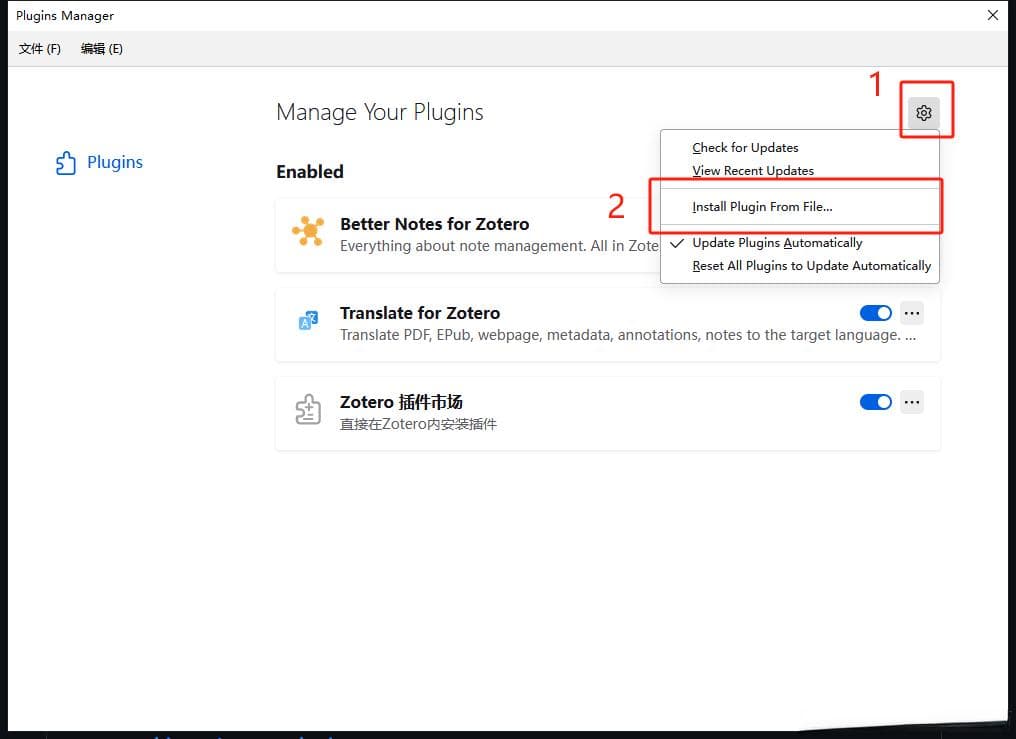The height and width of the screenshot is (739, 1016).
Task: Click the Translate PDF, EPub description text
Action: [628, 335]
